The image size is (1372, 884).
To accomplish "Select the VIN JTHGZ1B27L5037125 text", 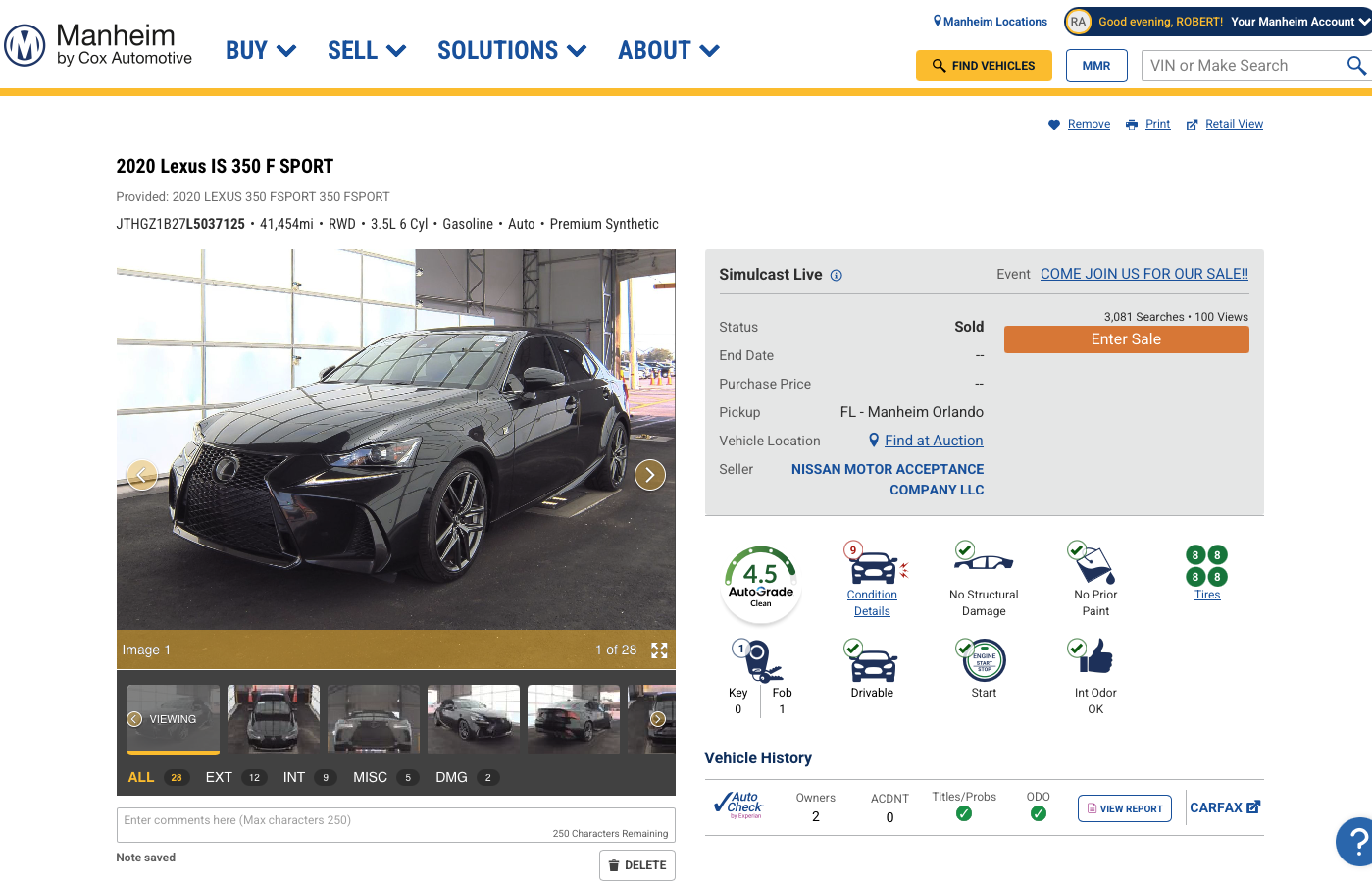I will pyautogui.click(x=180, y=224).
